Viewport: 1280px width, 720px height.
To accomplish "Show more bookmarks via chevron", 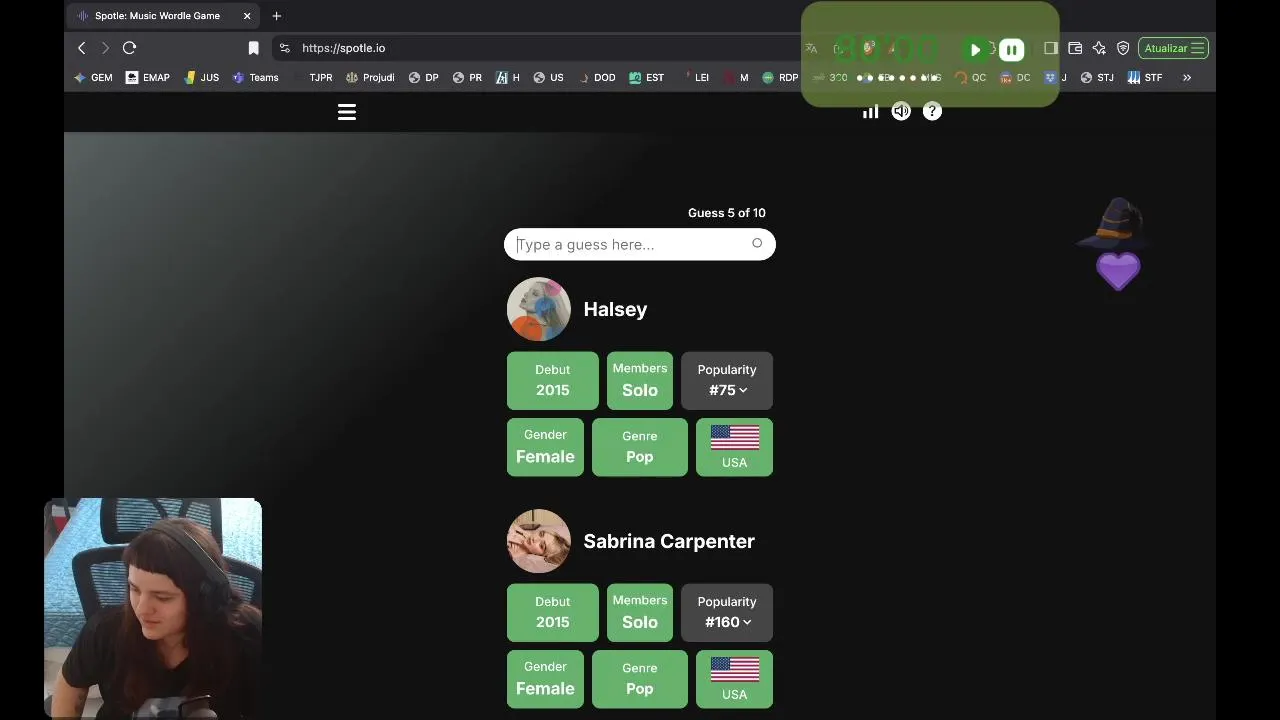I will coord(1187,77).
